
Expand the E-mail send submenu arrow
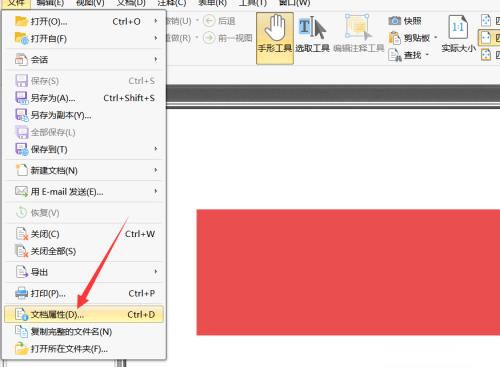pyautogui.click(x=156, y=191)
